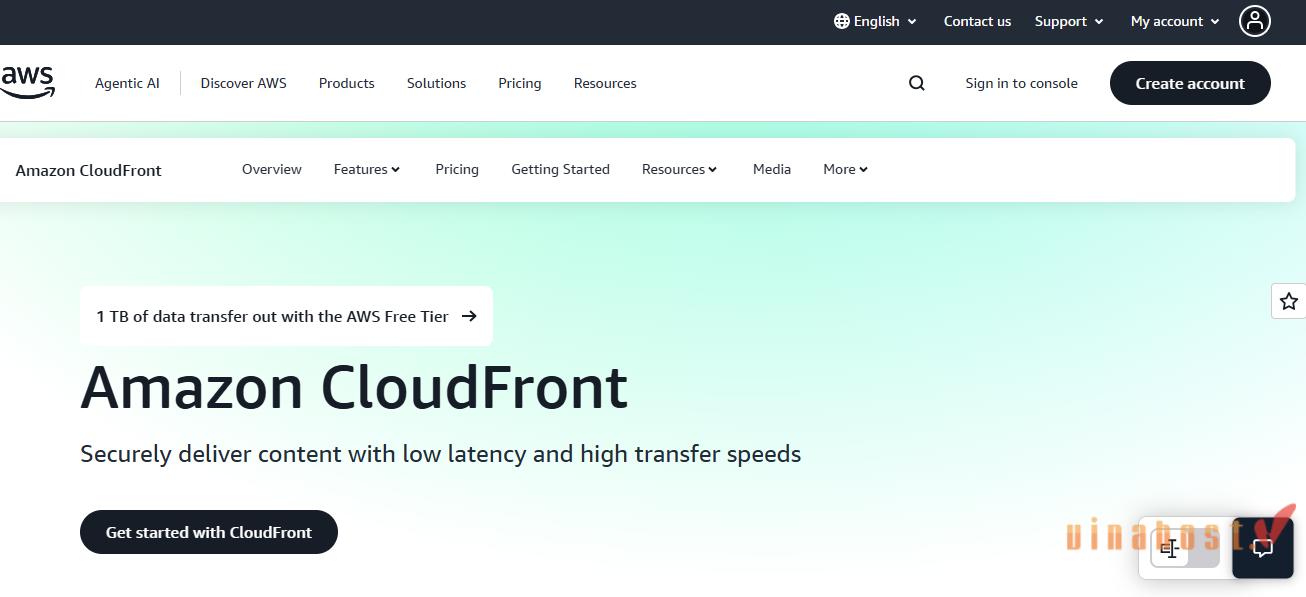Expand the Resources dropdown in CloudFront nav
The height and width of the screenshot is (597, 1306).
(680, 170)
